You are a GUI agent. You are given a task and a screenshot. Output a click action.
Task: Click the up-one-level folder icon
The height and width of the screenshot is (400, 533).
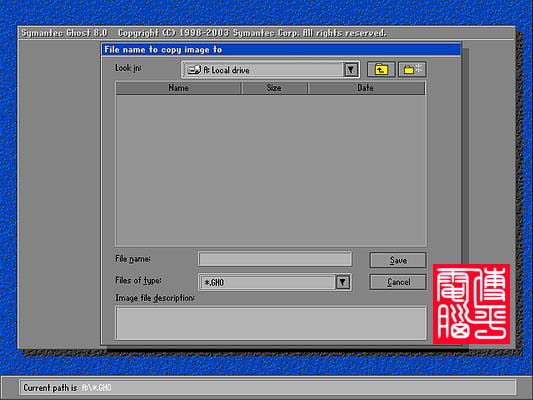pos(381,70)
